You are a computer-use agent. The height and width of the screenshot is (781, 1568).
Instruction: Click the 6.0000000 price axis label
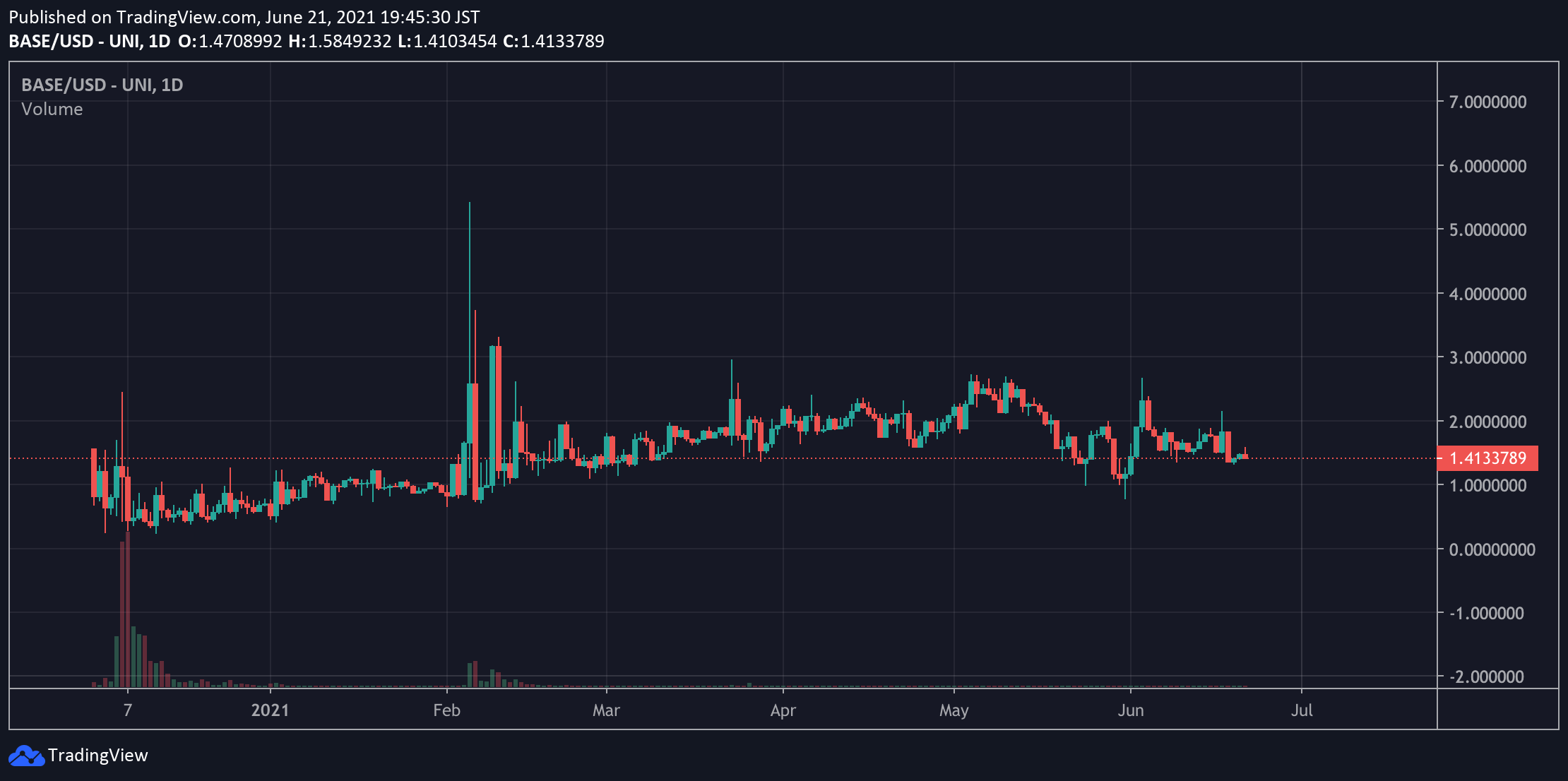pyautogui.click(x=1487, y=166)
